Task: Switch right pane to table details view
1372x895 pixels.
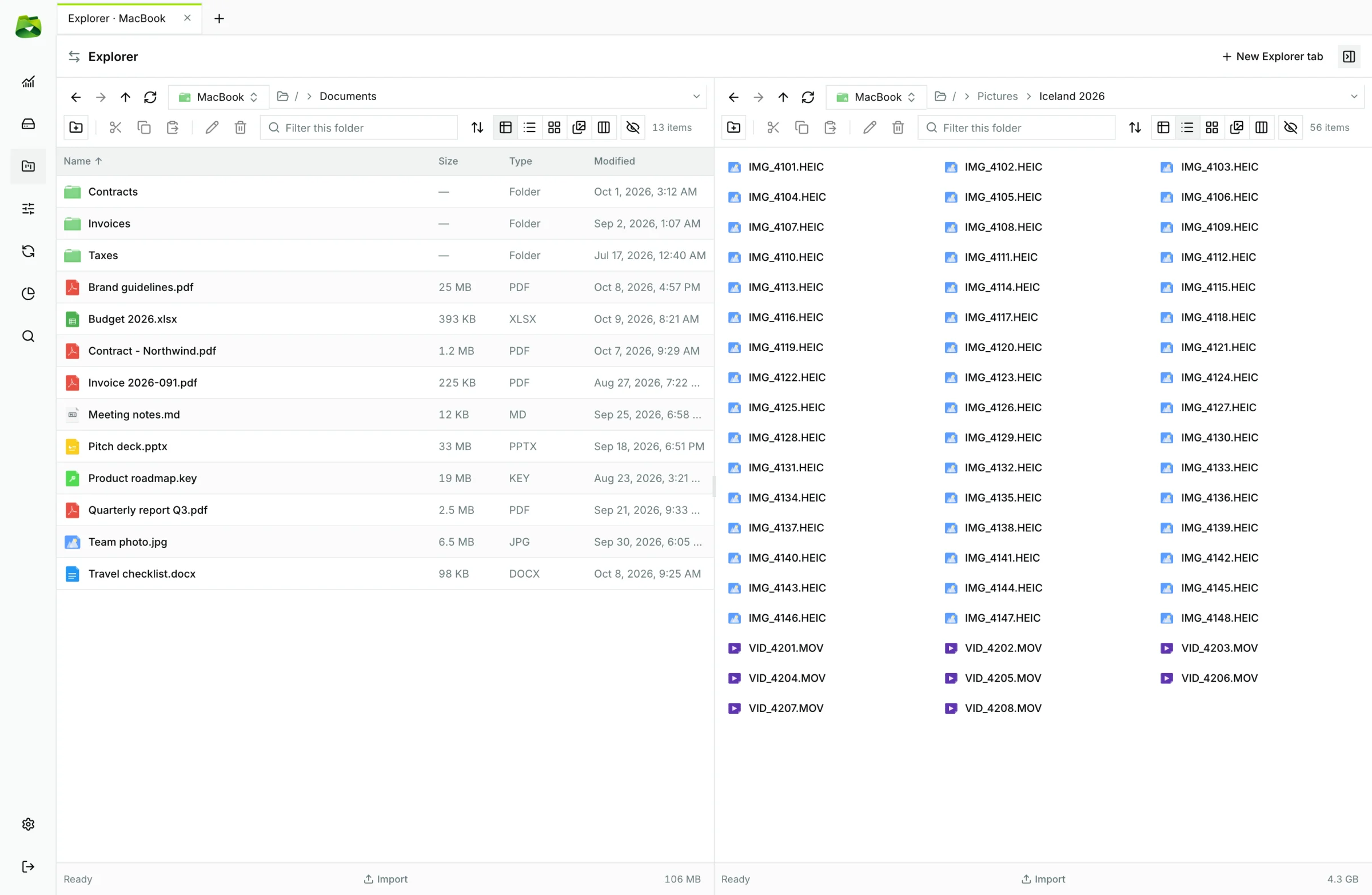Action: [1163, 128]
